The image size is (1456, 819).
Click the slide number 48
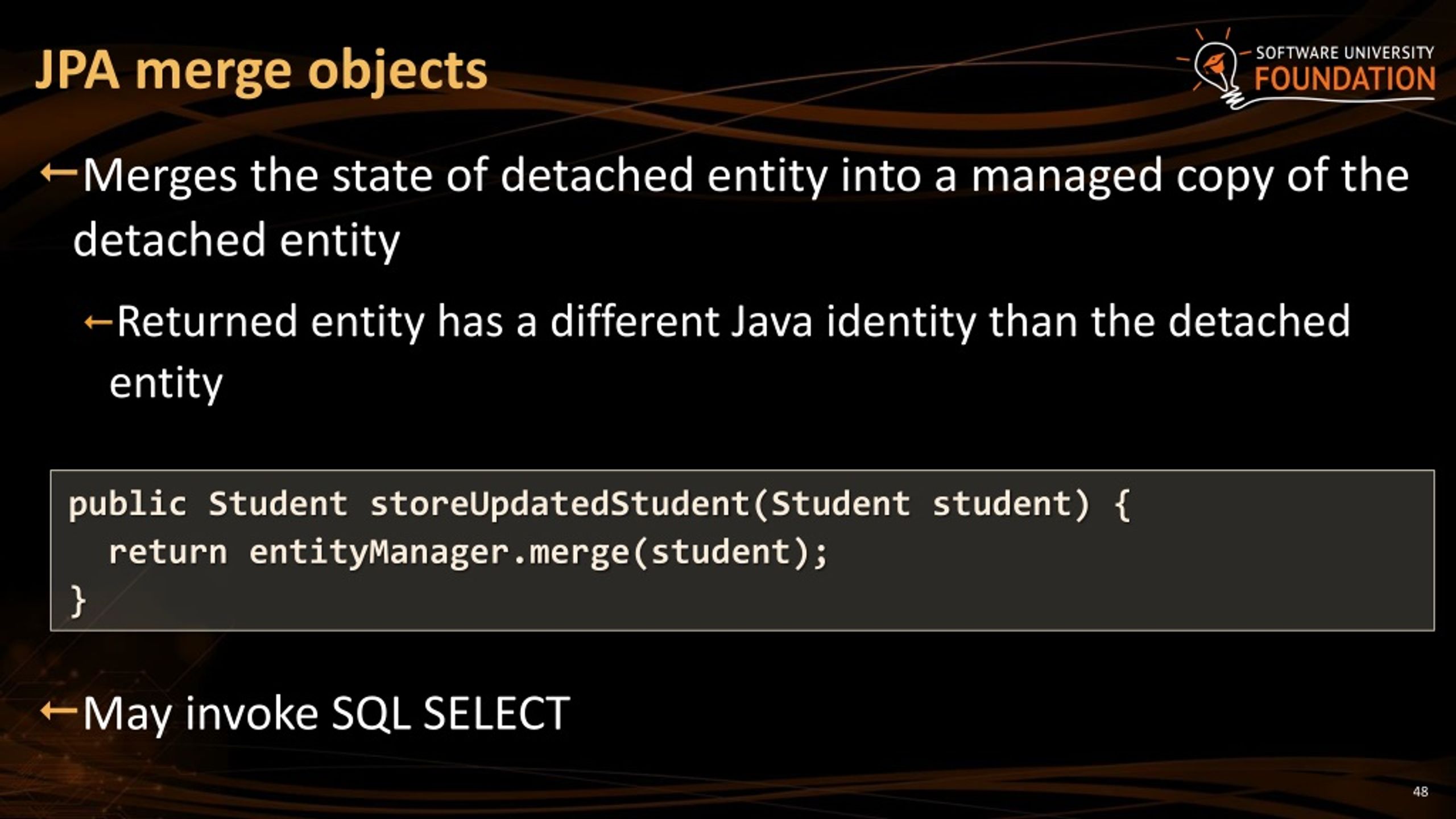(1420, 791)
